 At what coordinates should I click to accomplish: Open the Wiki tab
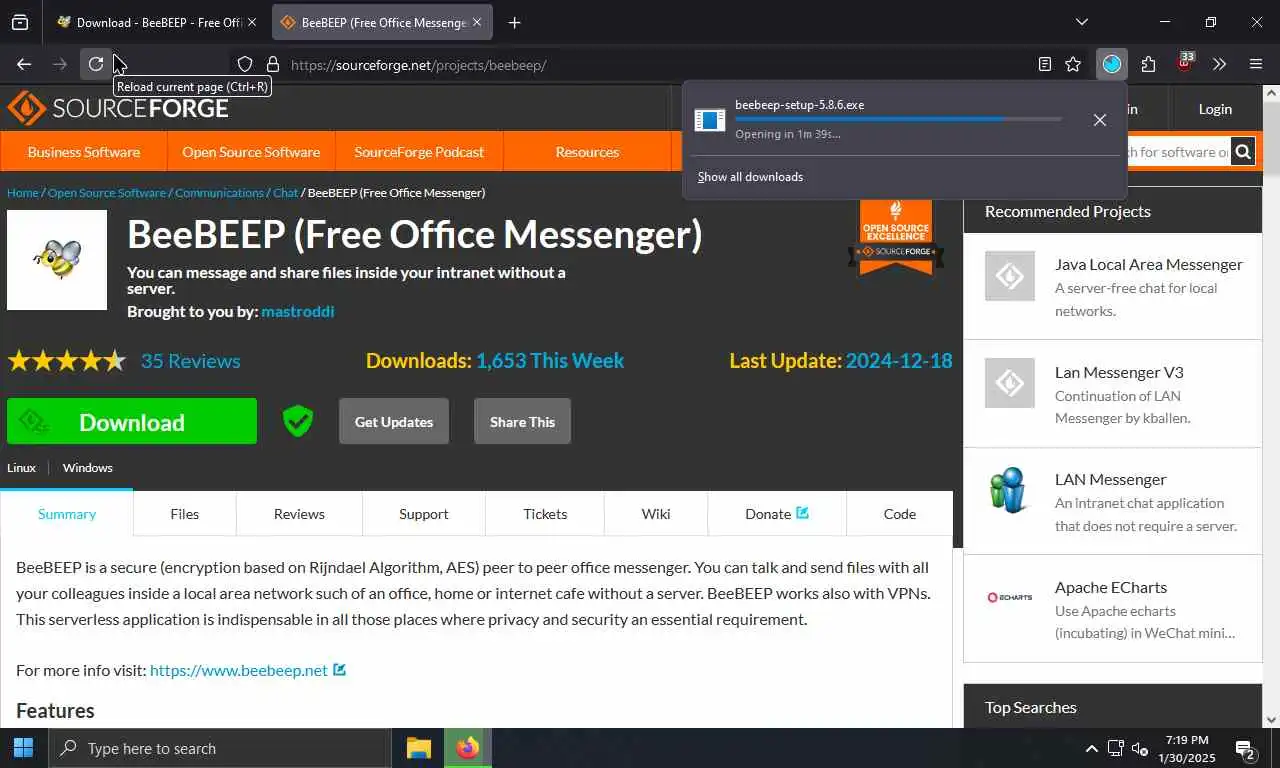coord(656,514)
